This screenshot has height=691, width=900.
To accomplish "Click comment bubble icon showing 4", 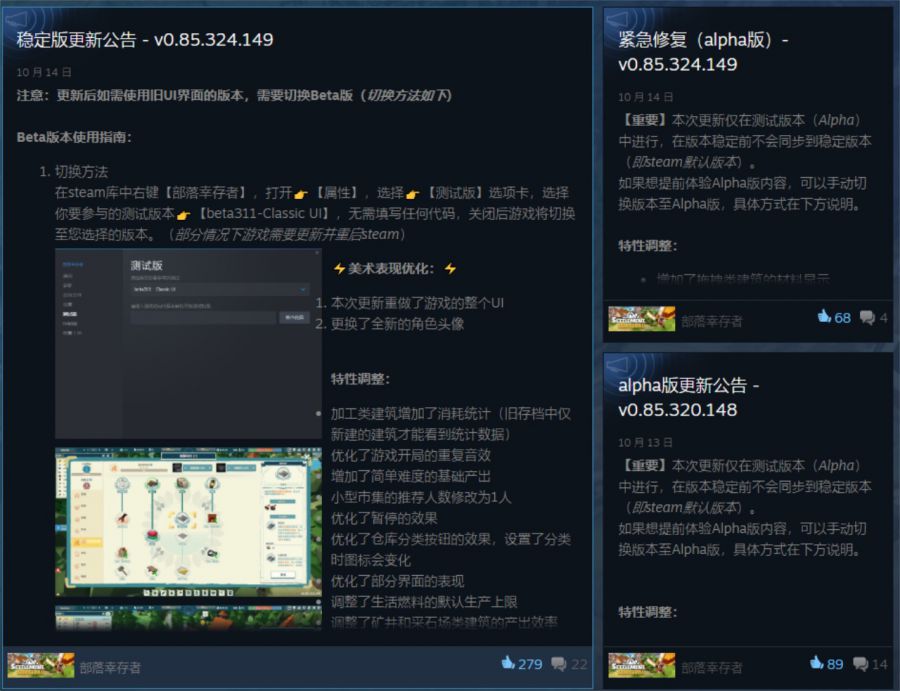I will [x=867, y=317].
